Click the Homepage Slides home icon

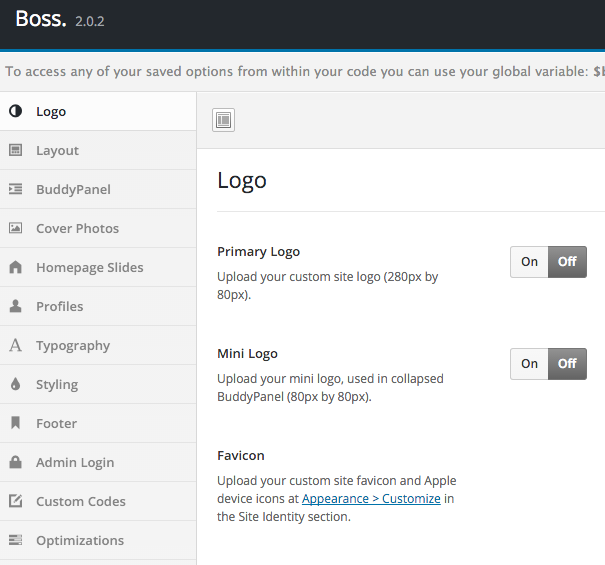click(15, 267)
